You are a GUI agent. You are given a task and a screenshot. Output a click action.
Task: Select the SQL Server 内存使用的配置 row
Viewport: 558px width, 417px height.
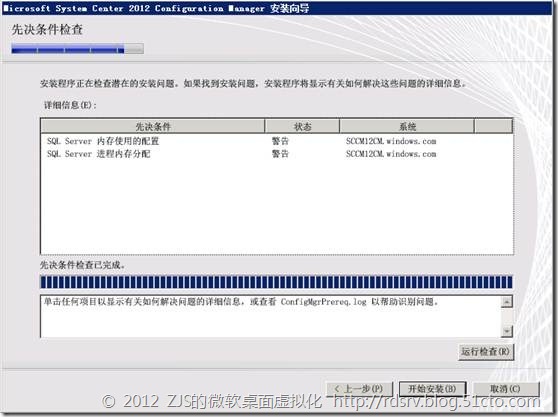(277, 141)
